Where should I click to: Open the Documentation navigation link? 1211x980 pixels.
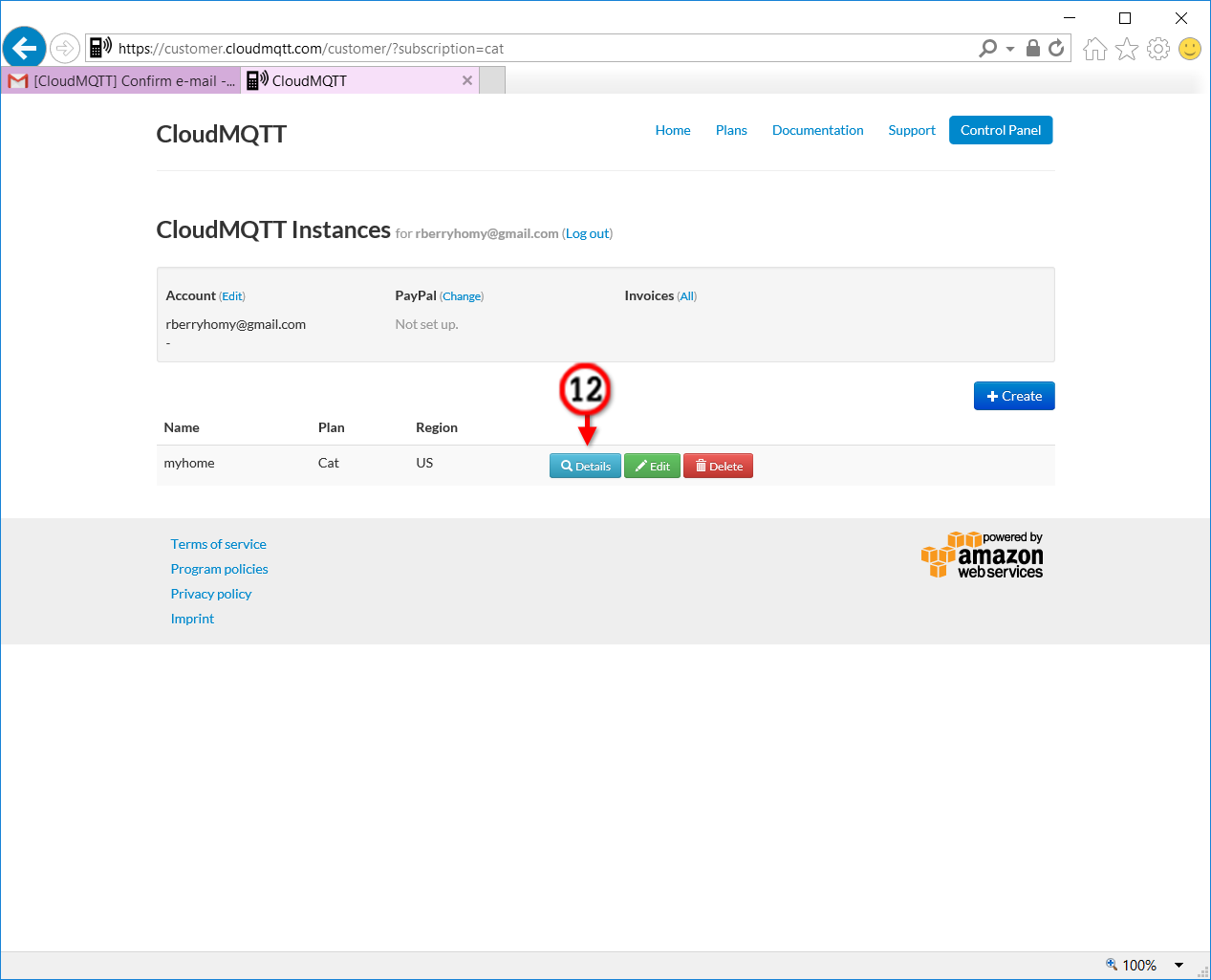coord(818,130)
